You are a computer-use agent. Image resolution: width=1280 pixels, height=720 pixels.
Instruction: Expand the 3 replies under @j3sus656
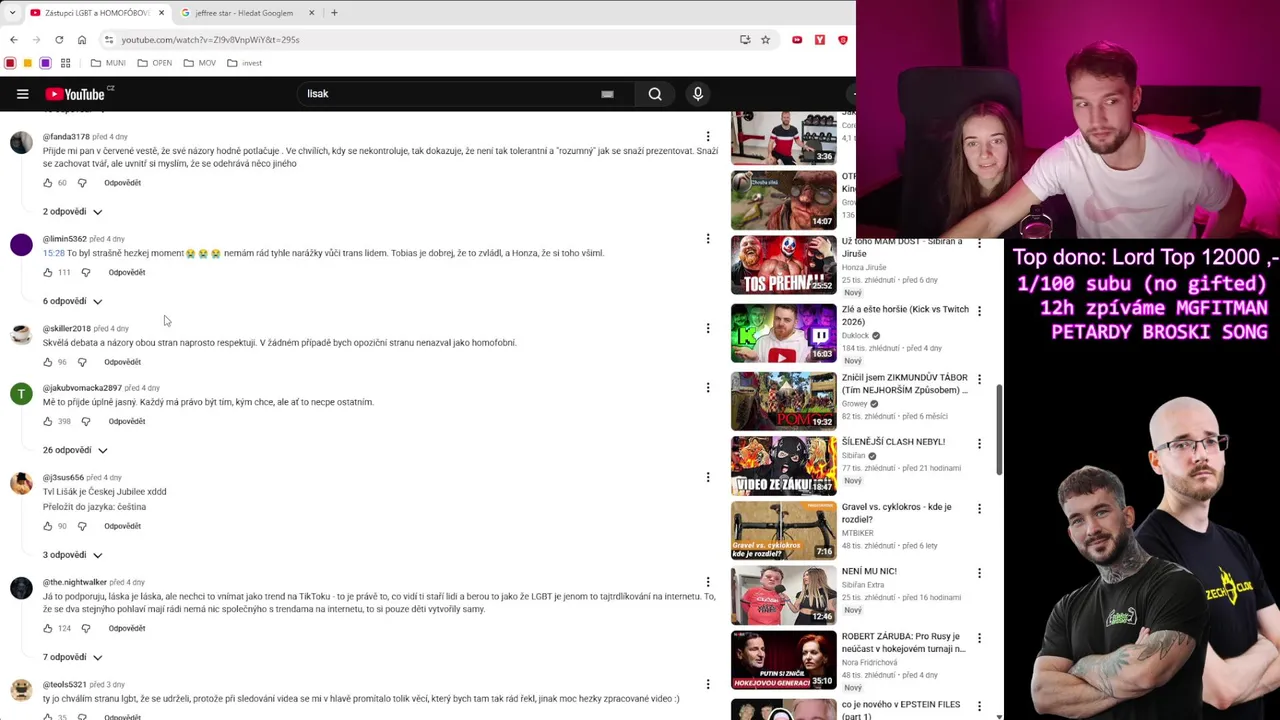click(72, 555)
